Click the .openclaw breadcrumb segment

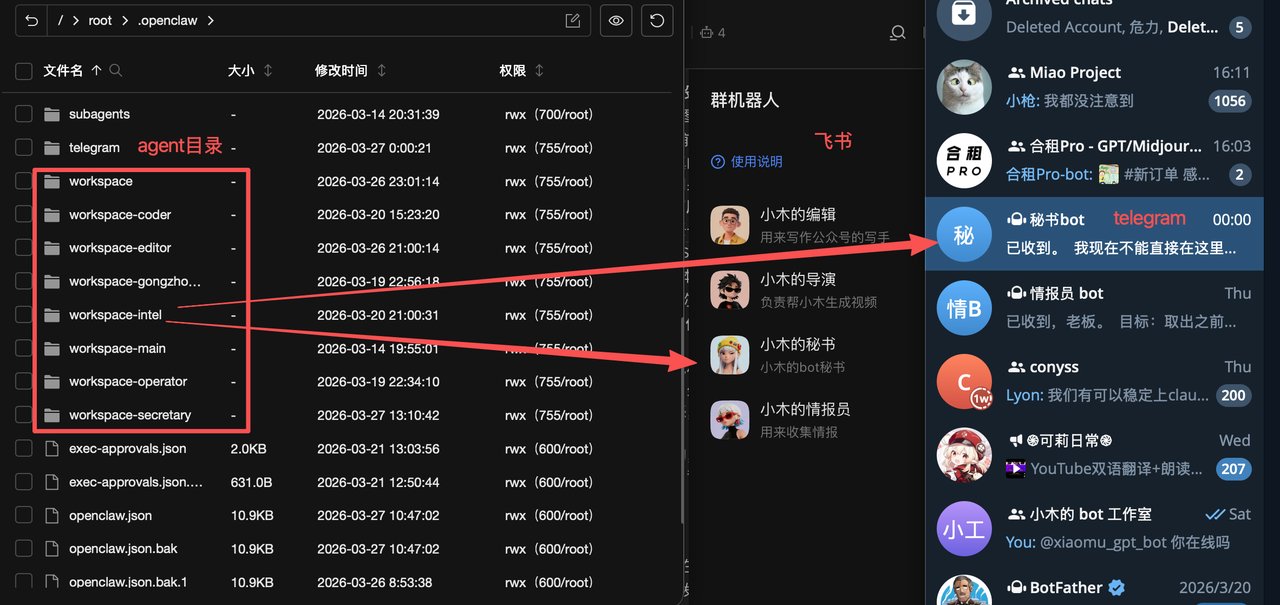(x=167, y=20)
